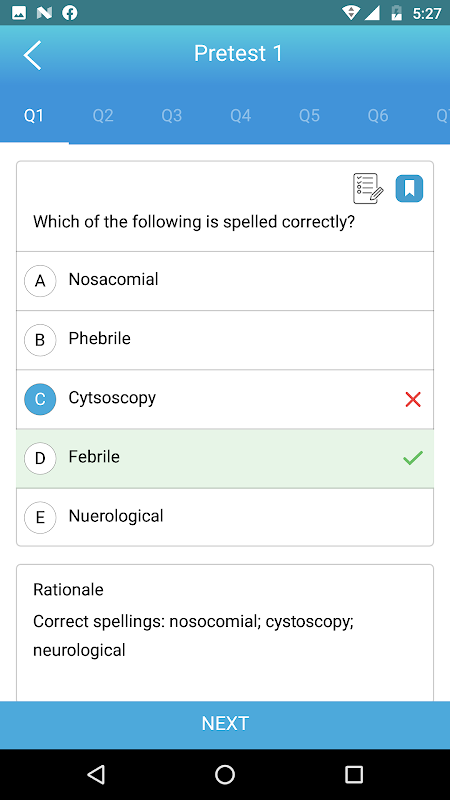
Task: Tap the NEXT button at the bottom
Action: (225, 723)
